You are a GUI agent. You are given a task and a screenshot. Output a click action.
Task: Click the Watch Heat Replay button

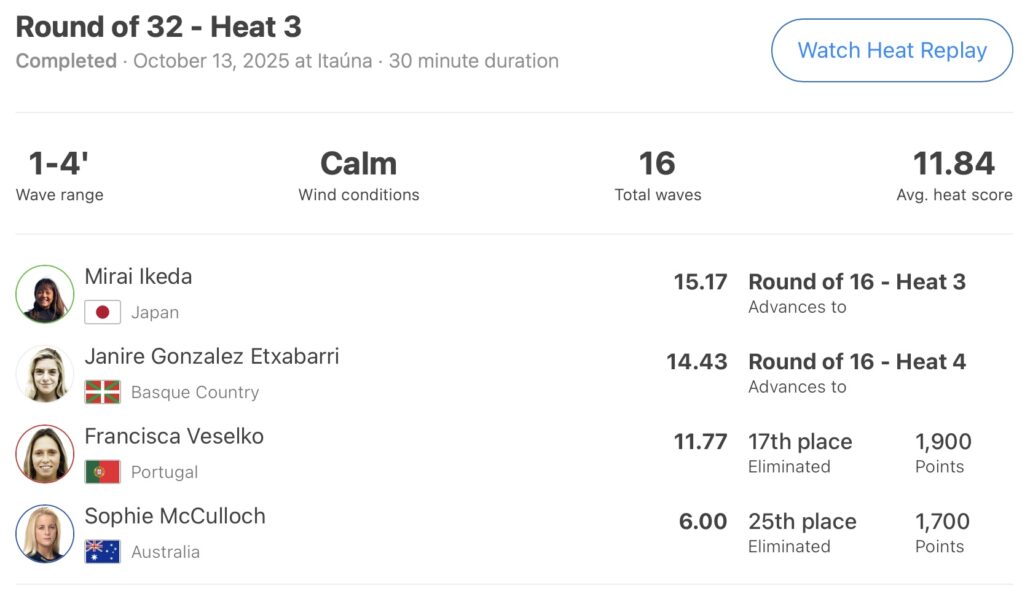(x=892, y=51)
